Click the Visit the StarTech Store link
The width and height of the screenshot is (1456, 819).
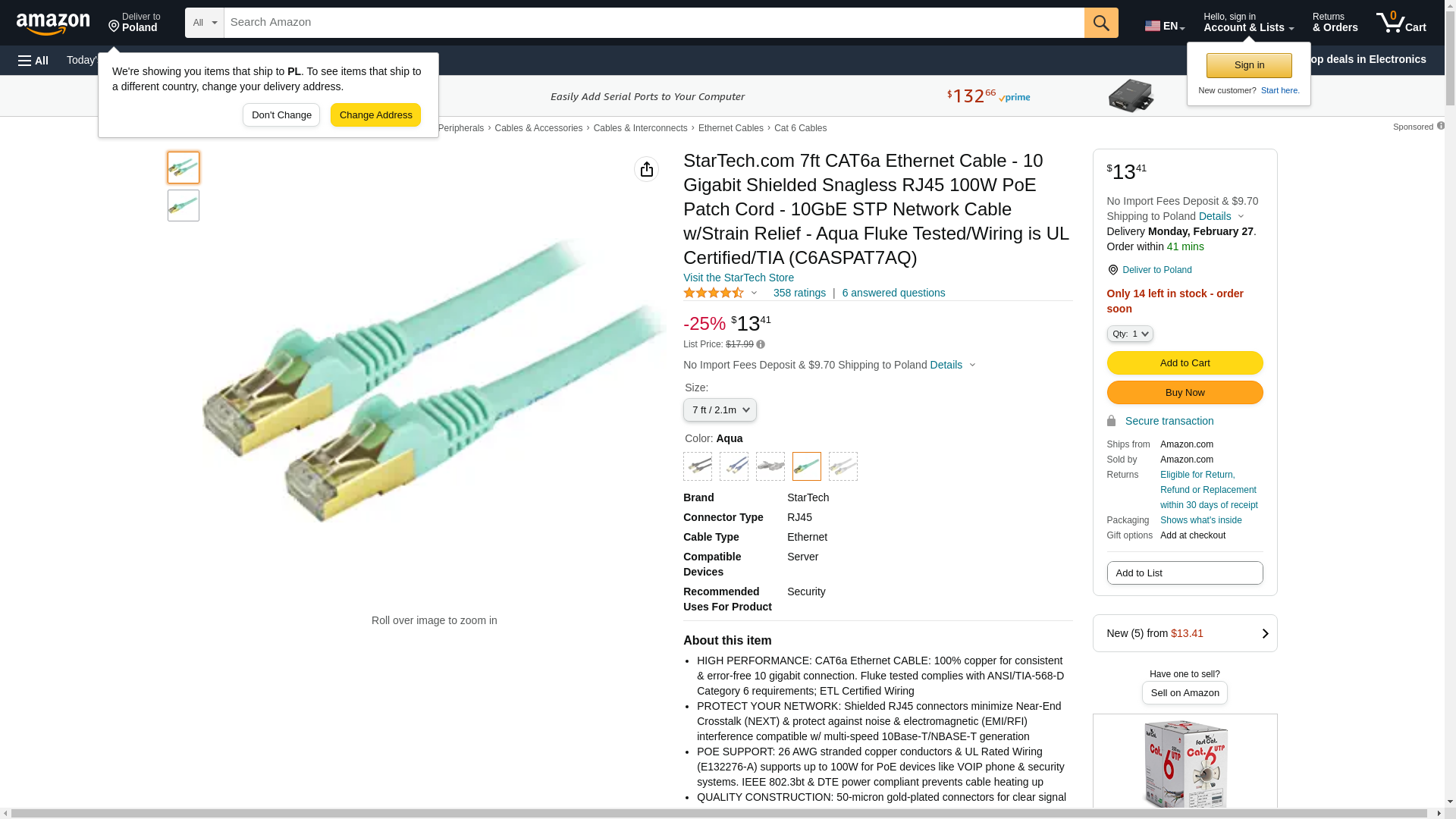pos(738,278)
